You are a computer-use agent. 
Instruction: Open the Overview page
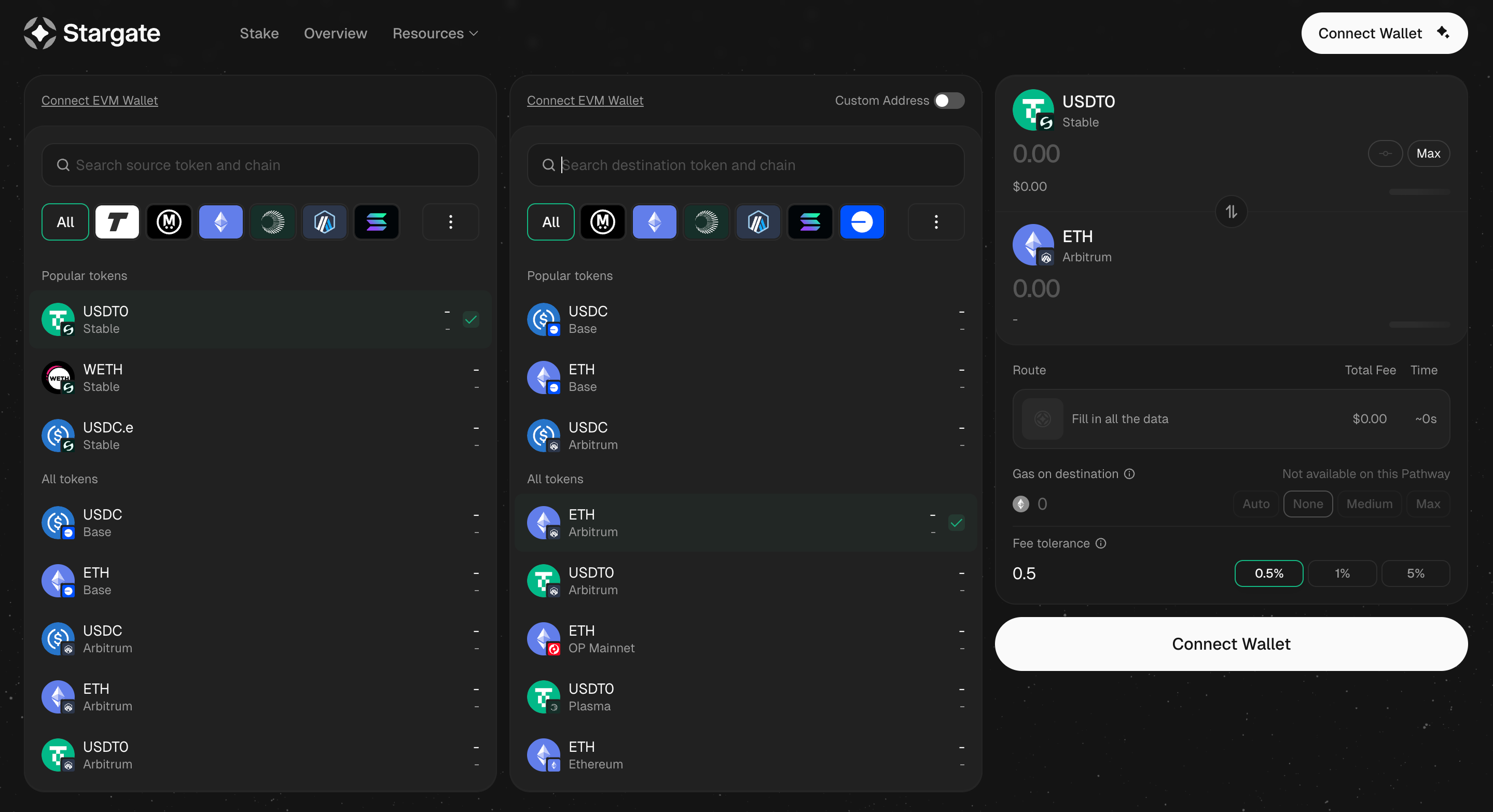[336, 34]
